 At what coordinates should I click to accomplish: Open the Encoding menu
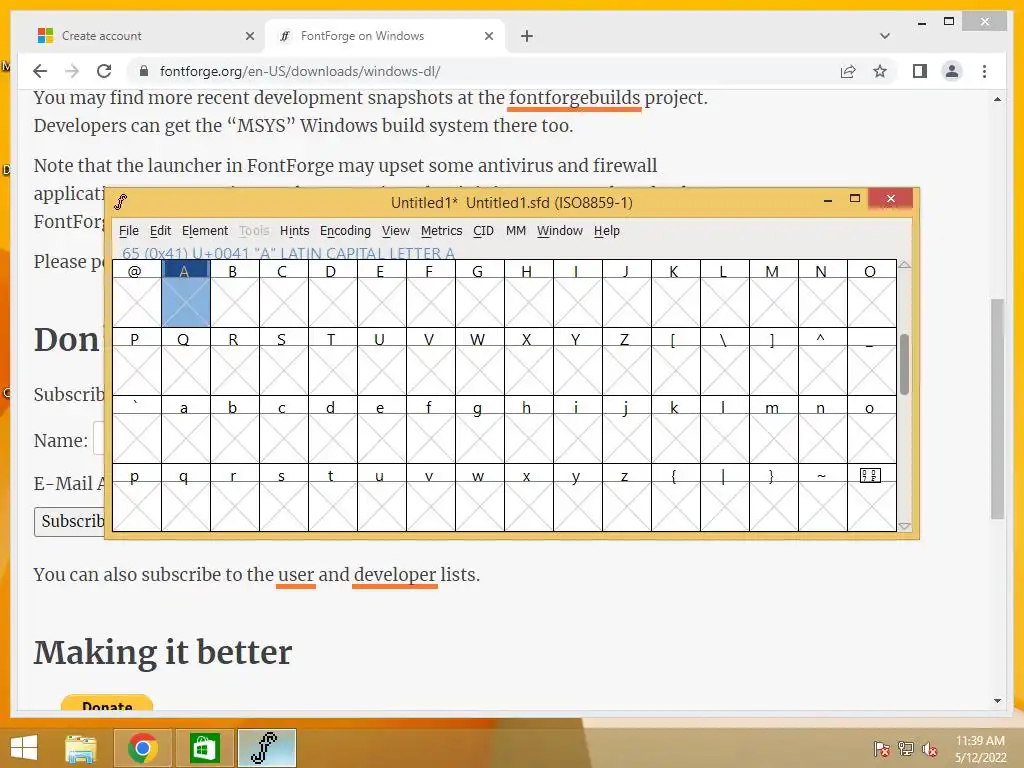click(345, 231)
